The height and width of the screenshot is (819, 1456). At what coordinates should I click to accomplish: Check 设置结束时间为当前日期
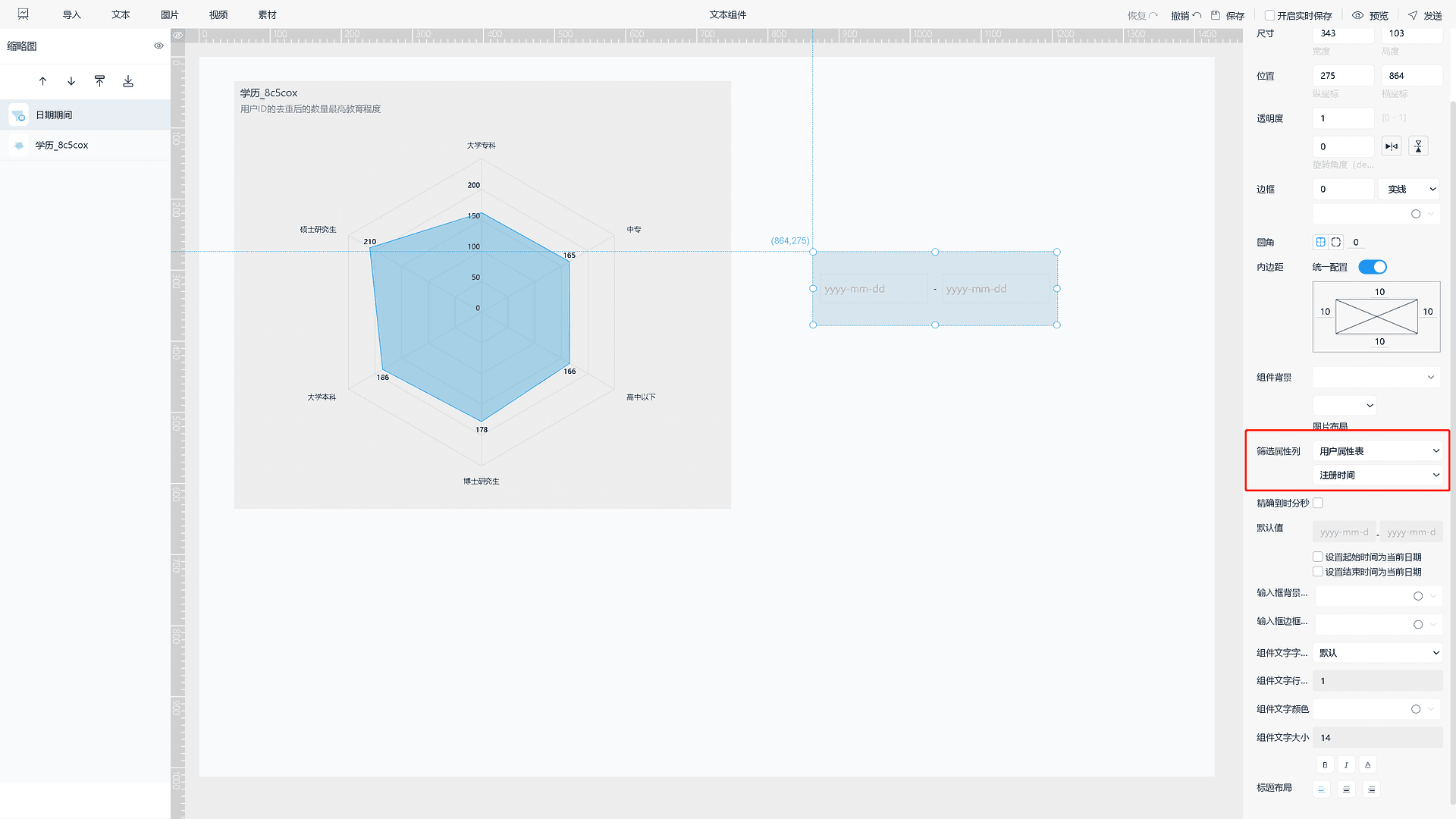click(x=1318, y=572)
